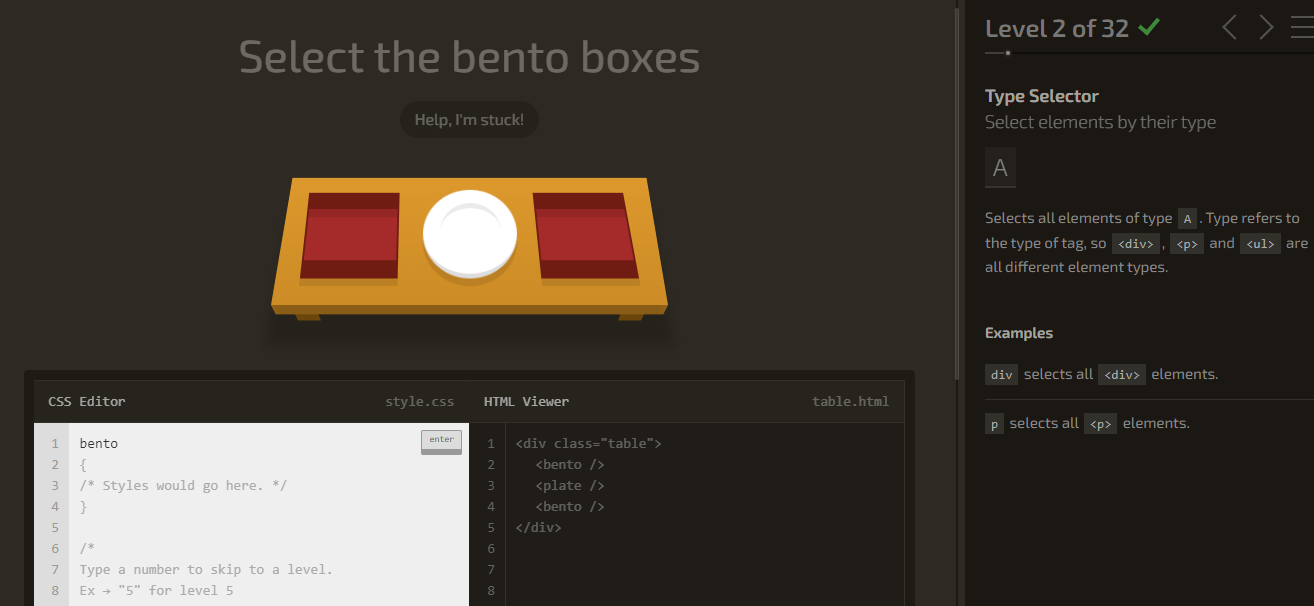Click the bento selector text on line 1
1314x606 pixels.
pyautogui.click(x=97, y=443)
